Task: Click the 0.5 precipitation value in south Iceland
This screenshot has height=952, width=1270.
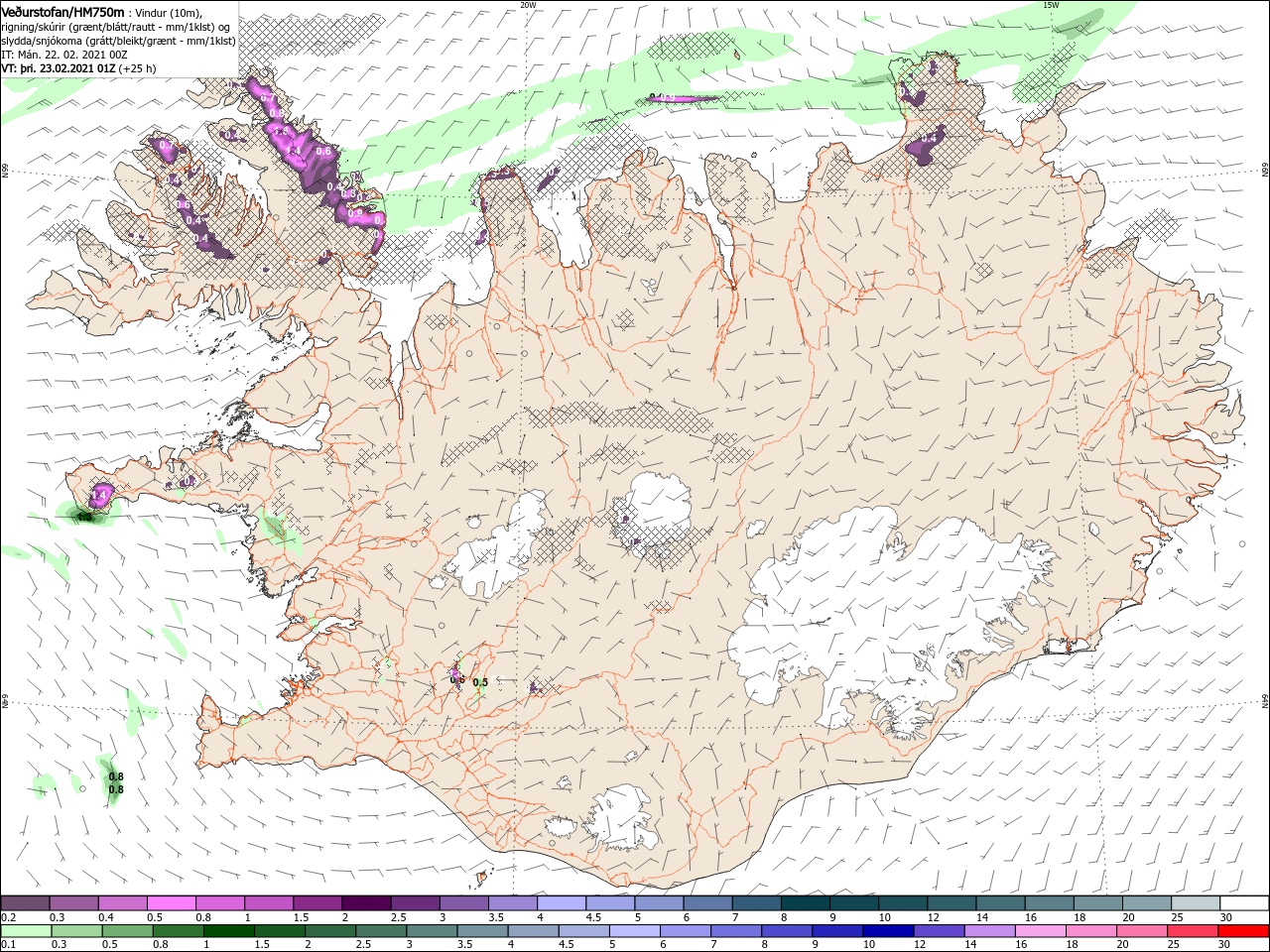Action: tap(480, 682)
